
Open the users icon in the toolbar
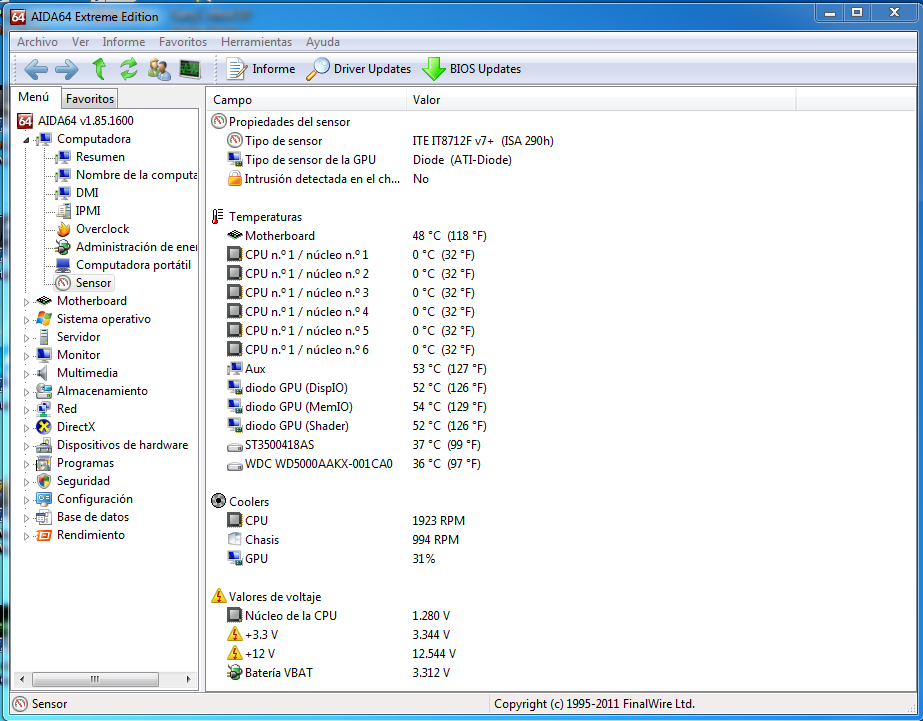pyautogui.click(x=159, y=69)
